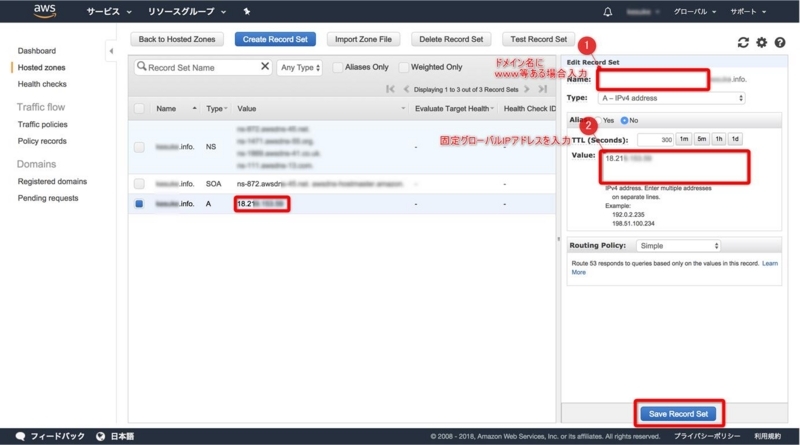The width and height of the screenshot is (800, 445).
Task: Open the グローバル region dropdown
Action: (x=694, y=11)
